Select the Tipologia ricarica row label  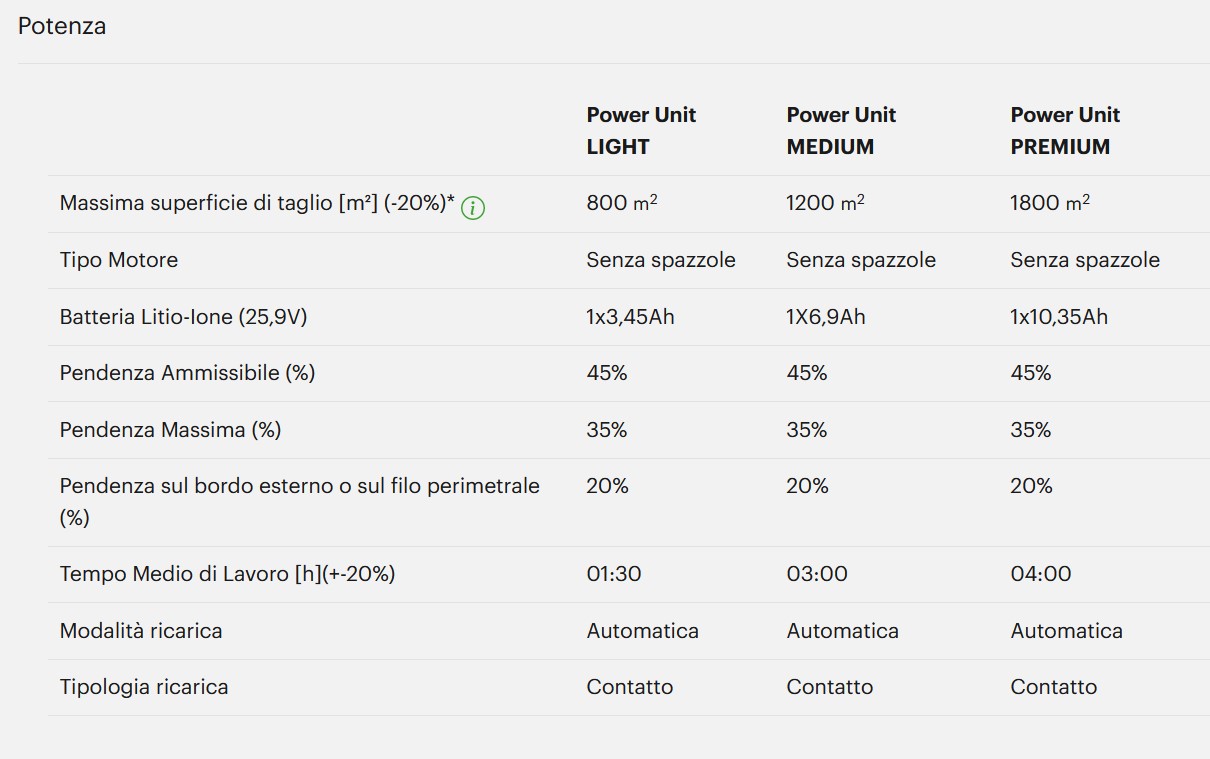144,687
